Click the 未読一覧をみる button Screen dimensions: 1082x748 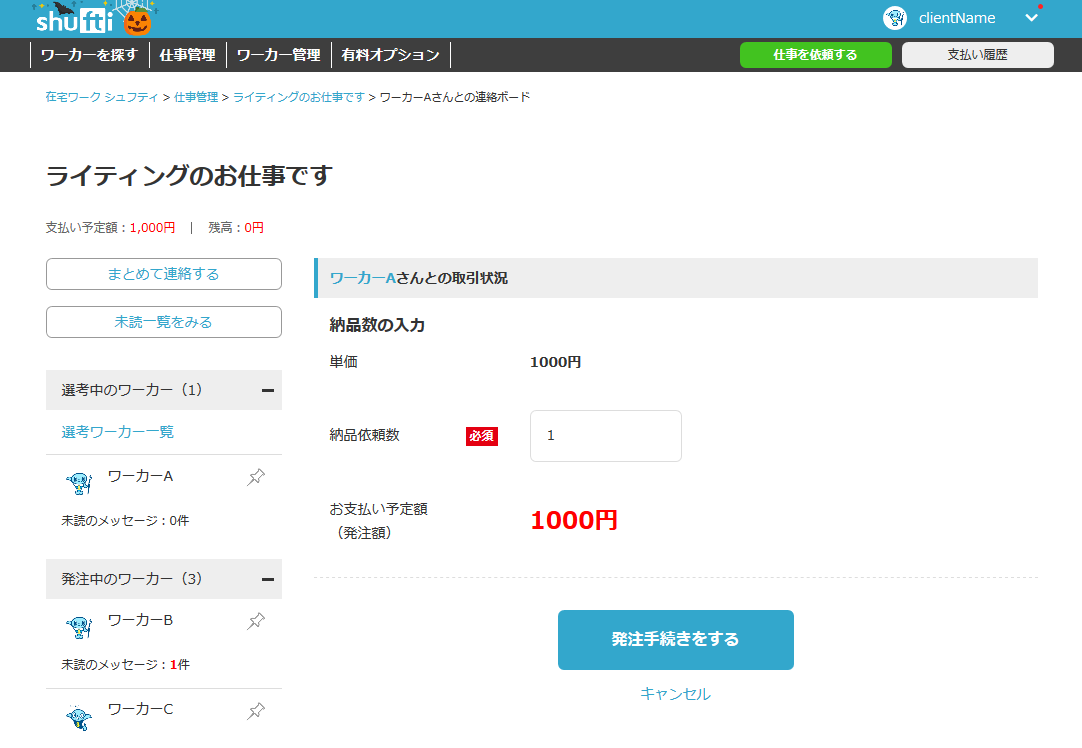pyautogui.click(x=164, y=322)
